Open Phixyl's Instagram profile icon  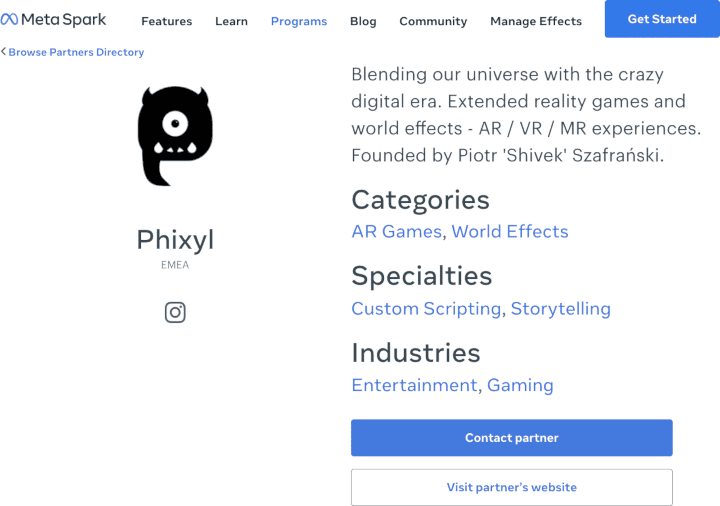[x=175, y=312]
